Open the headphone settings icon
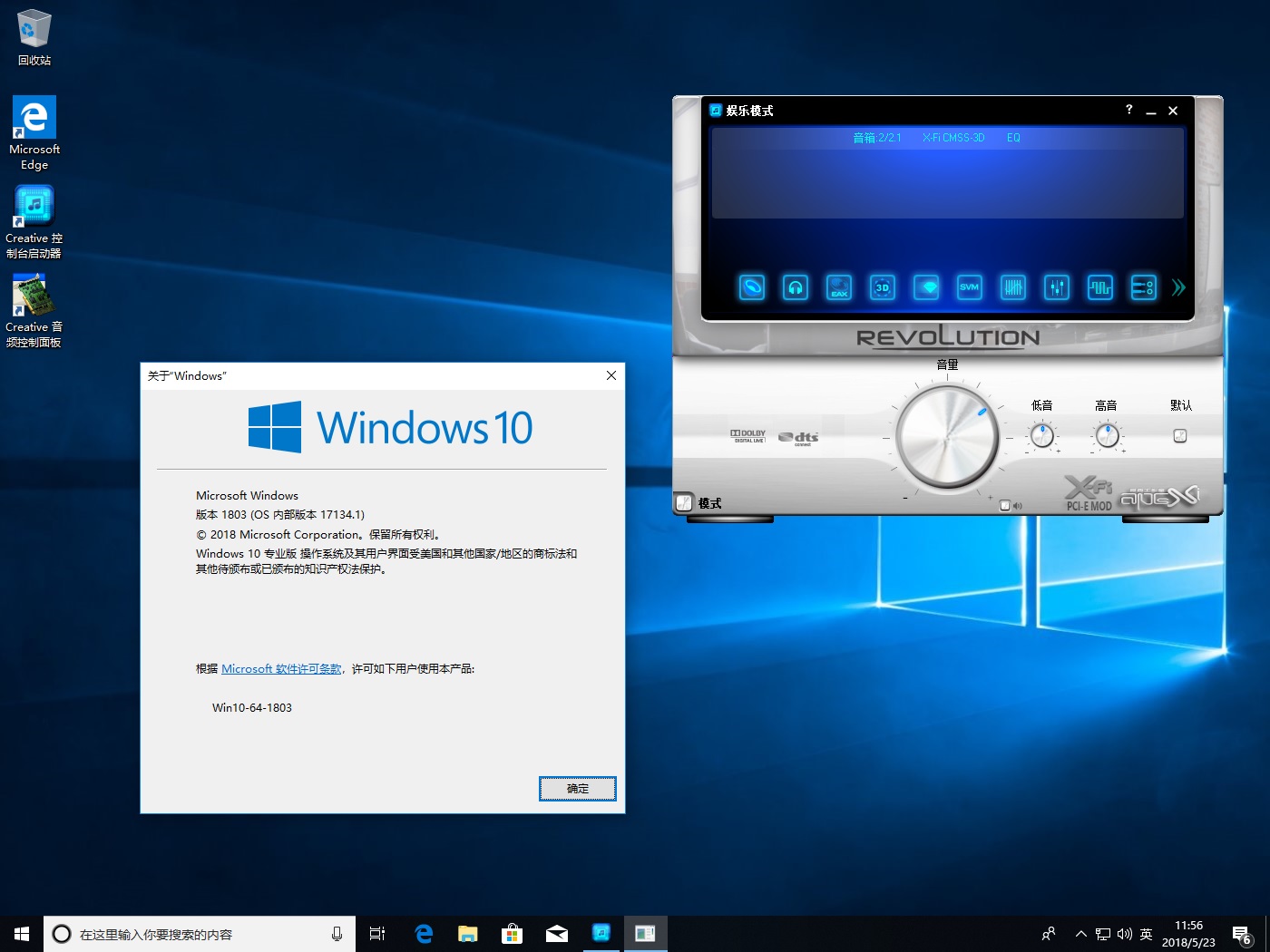 pos(796,287)
